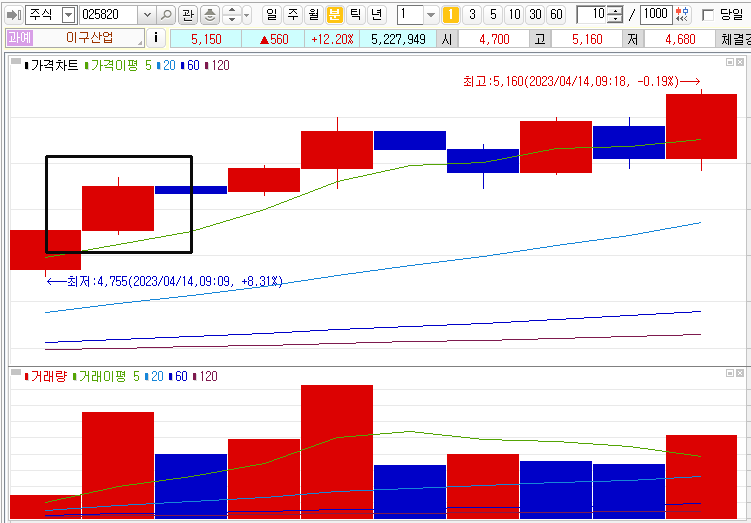Select the 일 daily chart period
The height and width of the screenshot is (523, 751).
(x=272, y=15)
